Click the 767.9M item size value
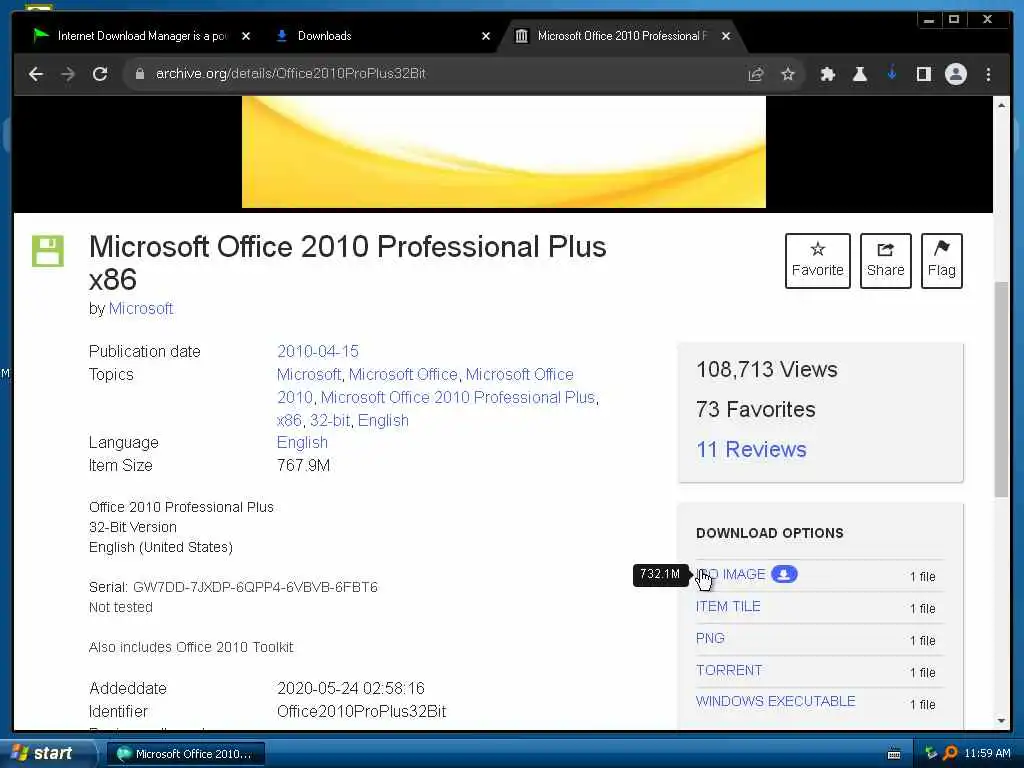Viewport: 1024px width, 768px height. (303, 466)
